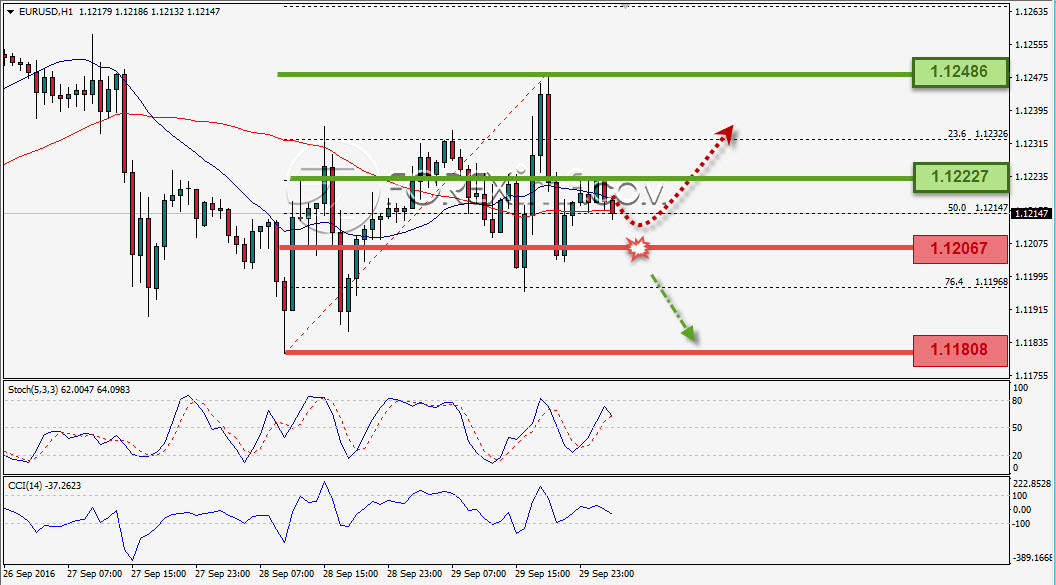This screenshot has width=1056, height=585.
Task: Click the red 1.11808 support label
Action: 960,350
